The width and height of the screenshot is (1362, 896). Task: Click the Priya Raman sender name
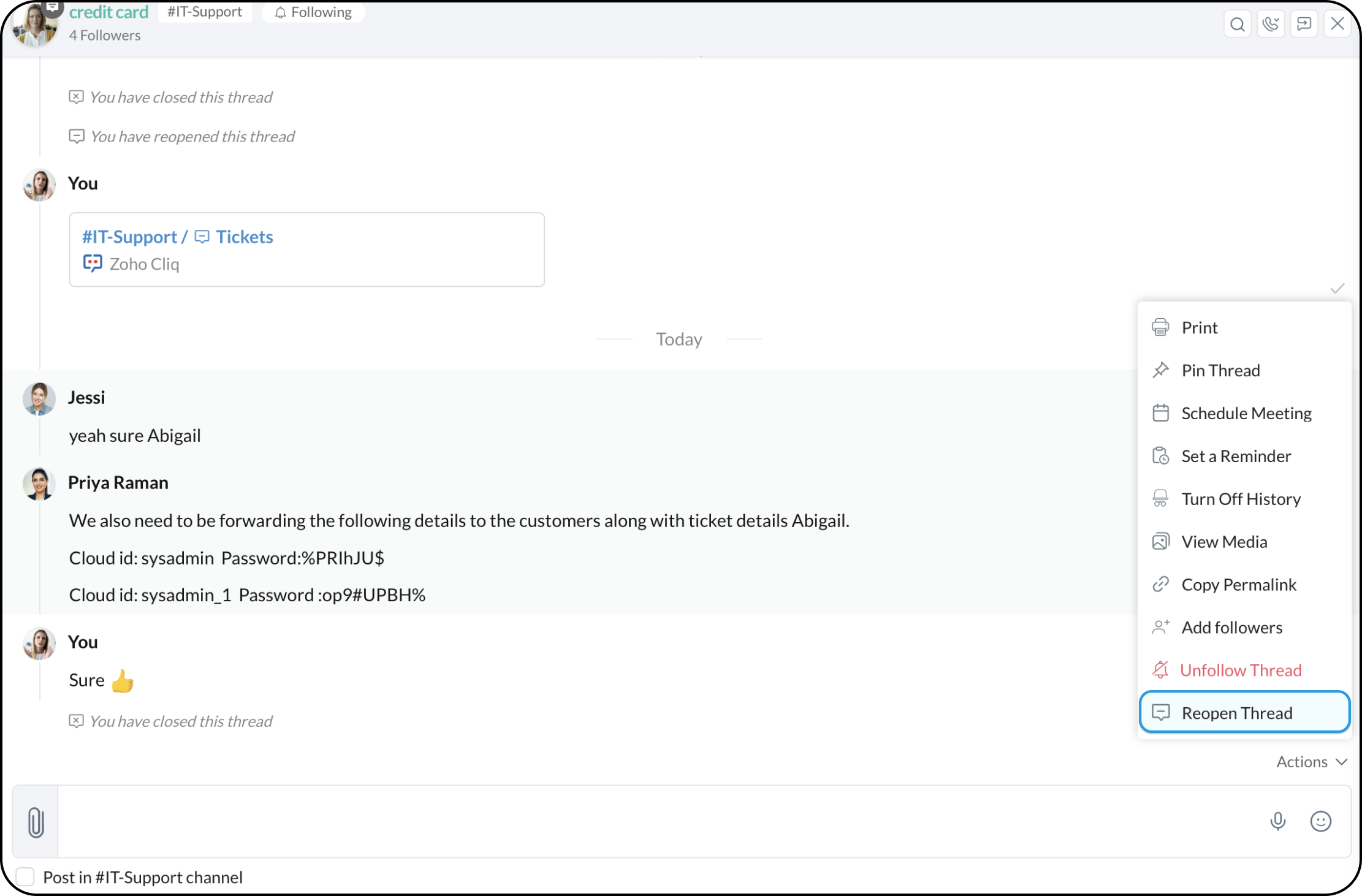click(x=118, y=482)
